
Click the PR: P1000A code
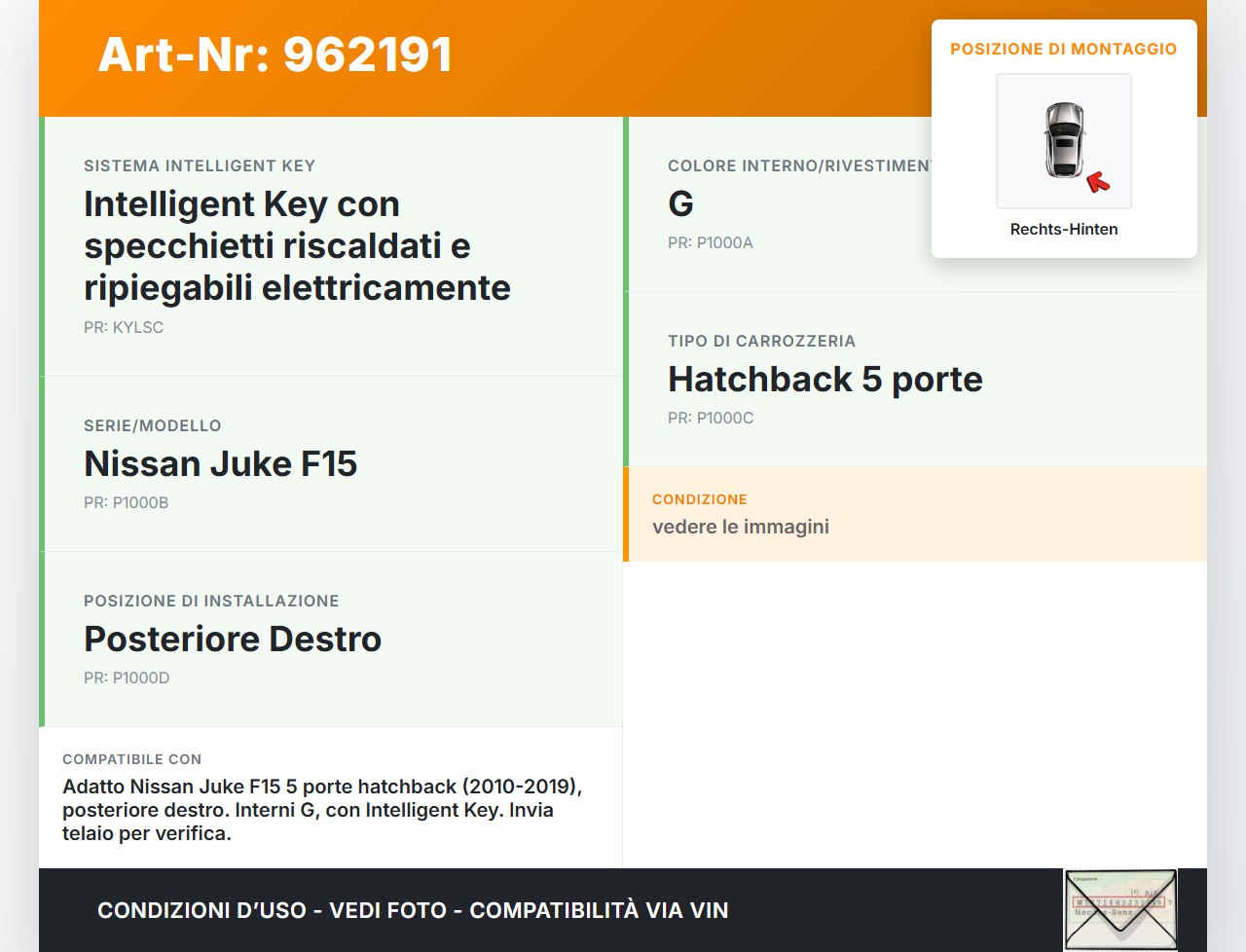click(710, 242)
